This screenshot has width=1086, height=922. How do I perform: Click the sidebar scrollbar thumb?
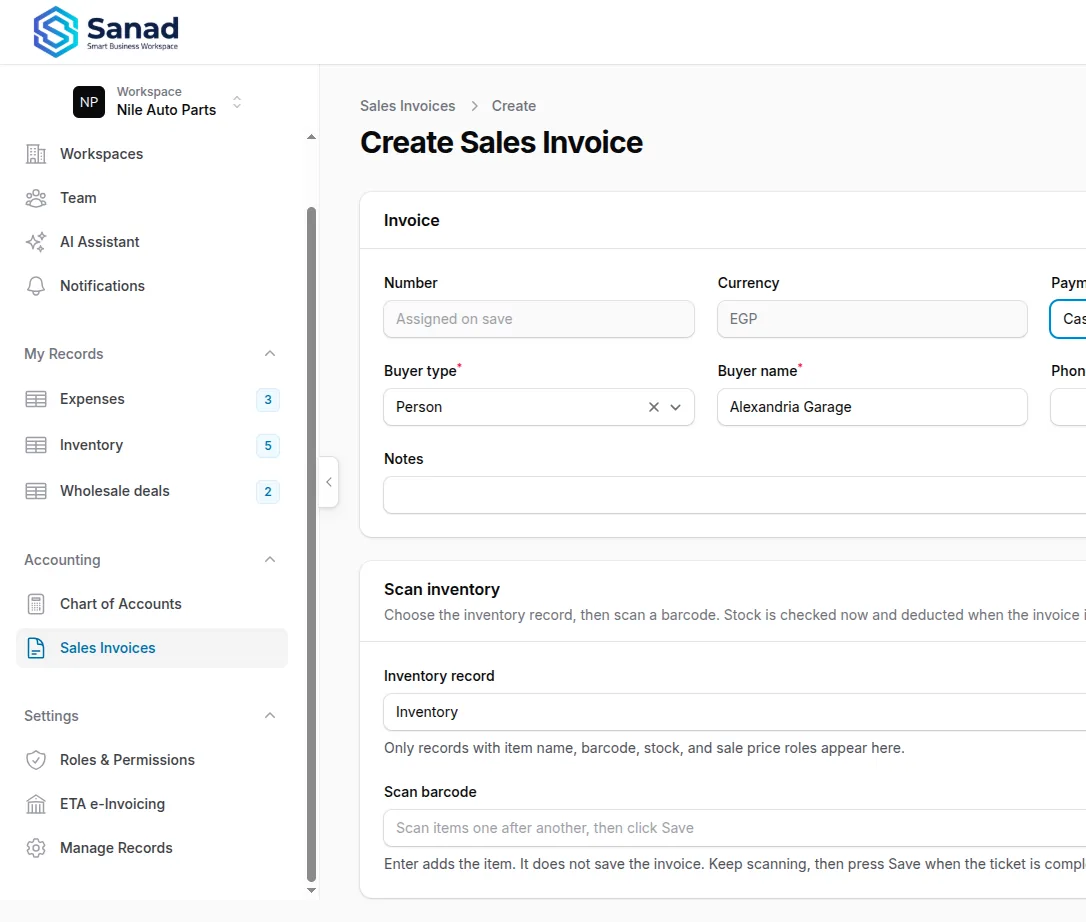[312, 544]
